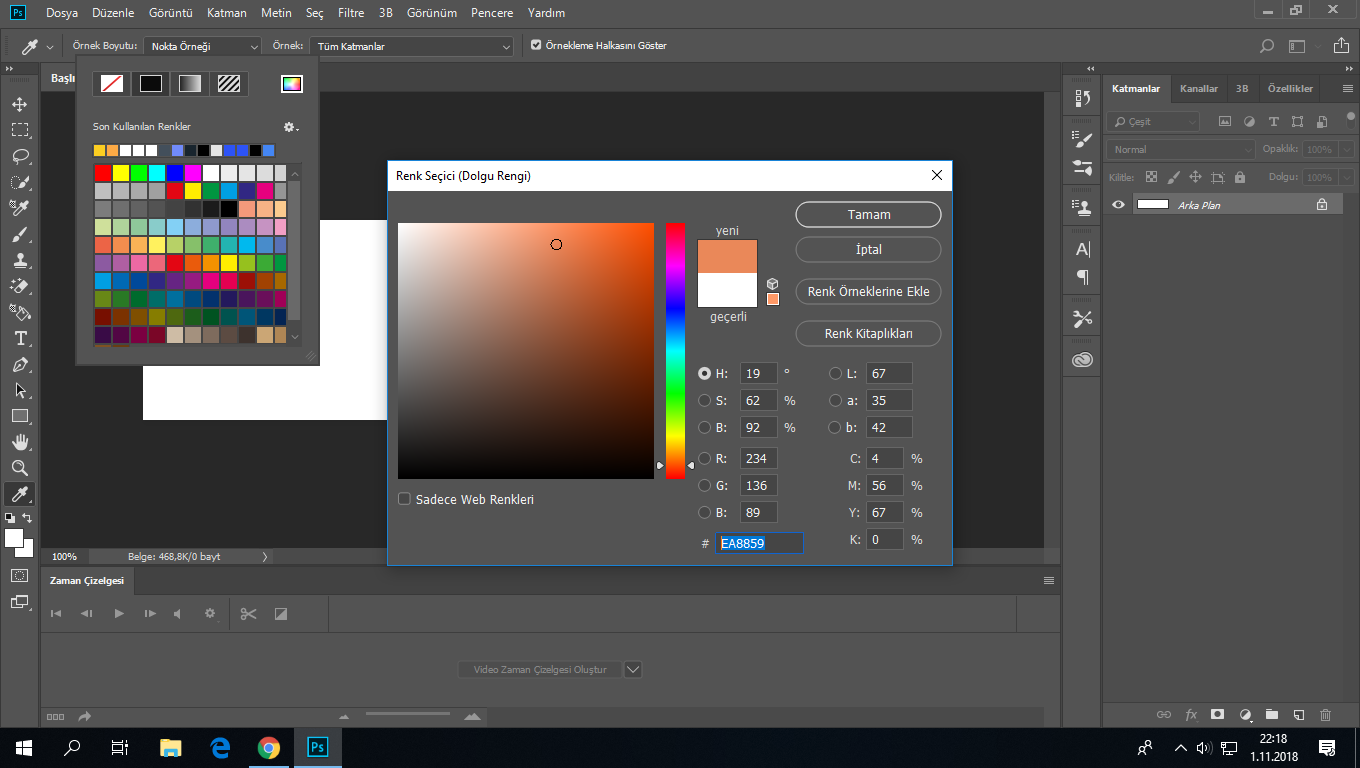Select the Zoom magnifier tool
The height and width of the screenshot is (768, 1360).
click(x=20, y=468)
